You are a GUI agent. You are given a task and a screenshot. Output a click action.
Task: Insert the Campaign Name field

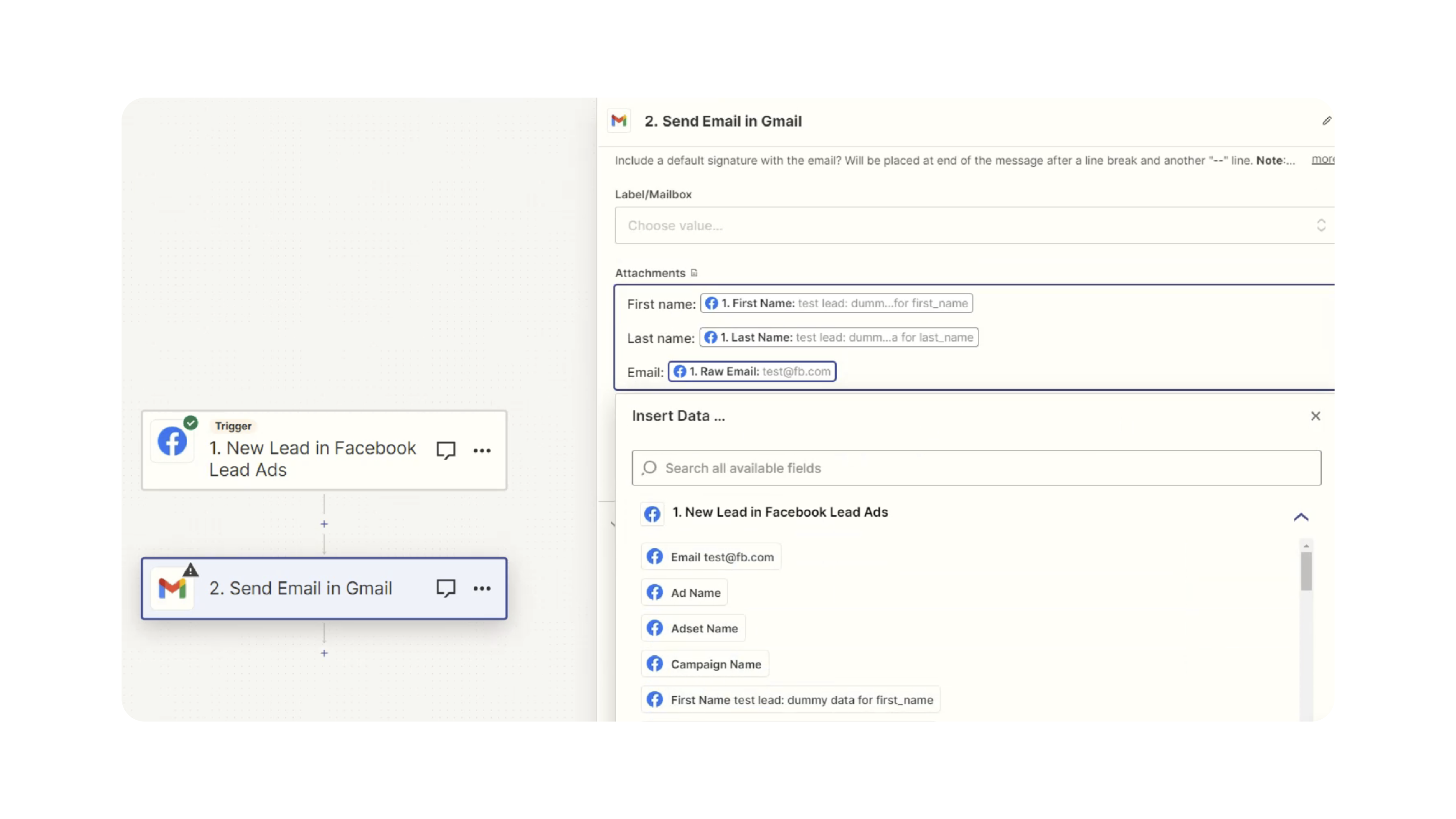[704, 664]
